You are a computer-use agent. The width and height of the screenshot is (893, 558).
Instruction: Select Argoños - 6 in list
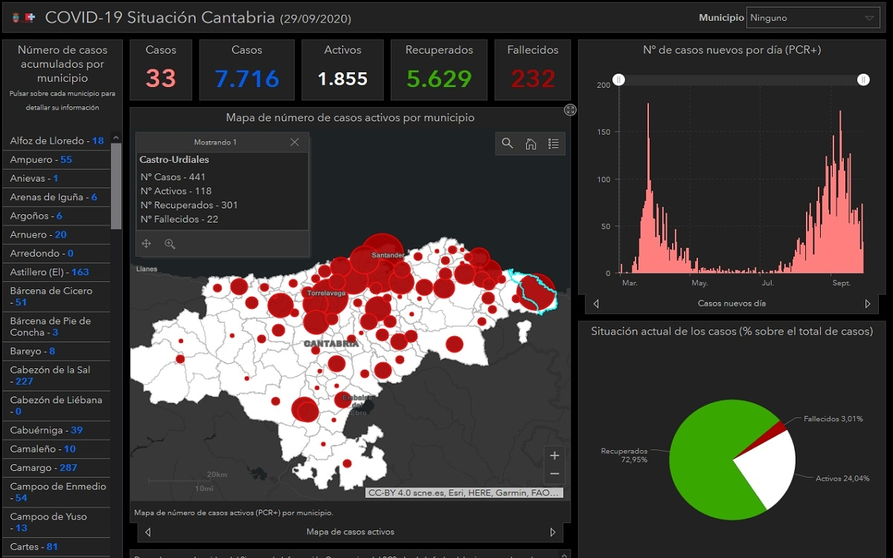(x=56, y=216)
